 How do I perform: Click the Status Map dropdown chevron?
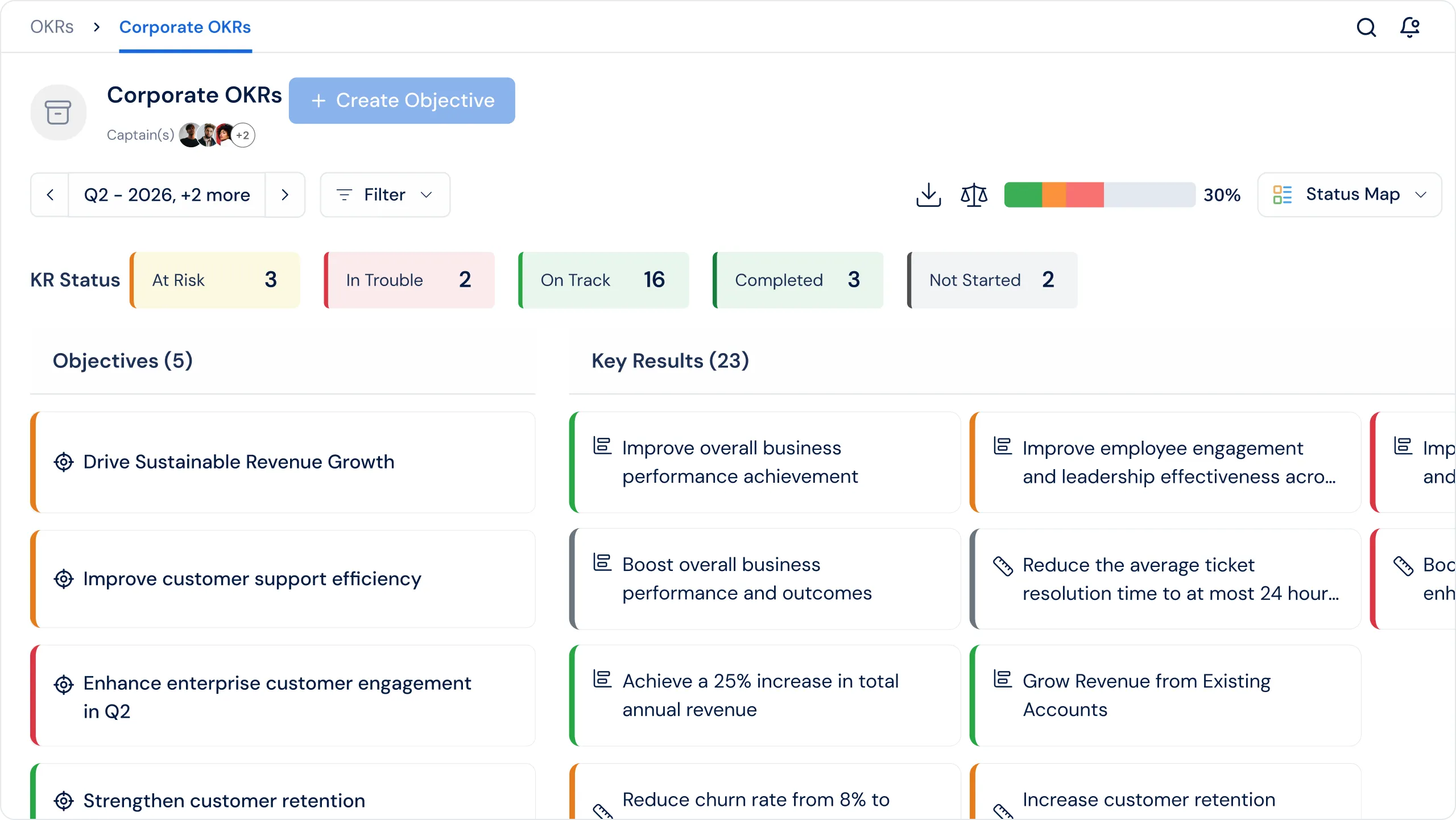pyautogui.click(x=1421, y=195)
